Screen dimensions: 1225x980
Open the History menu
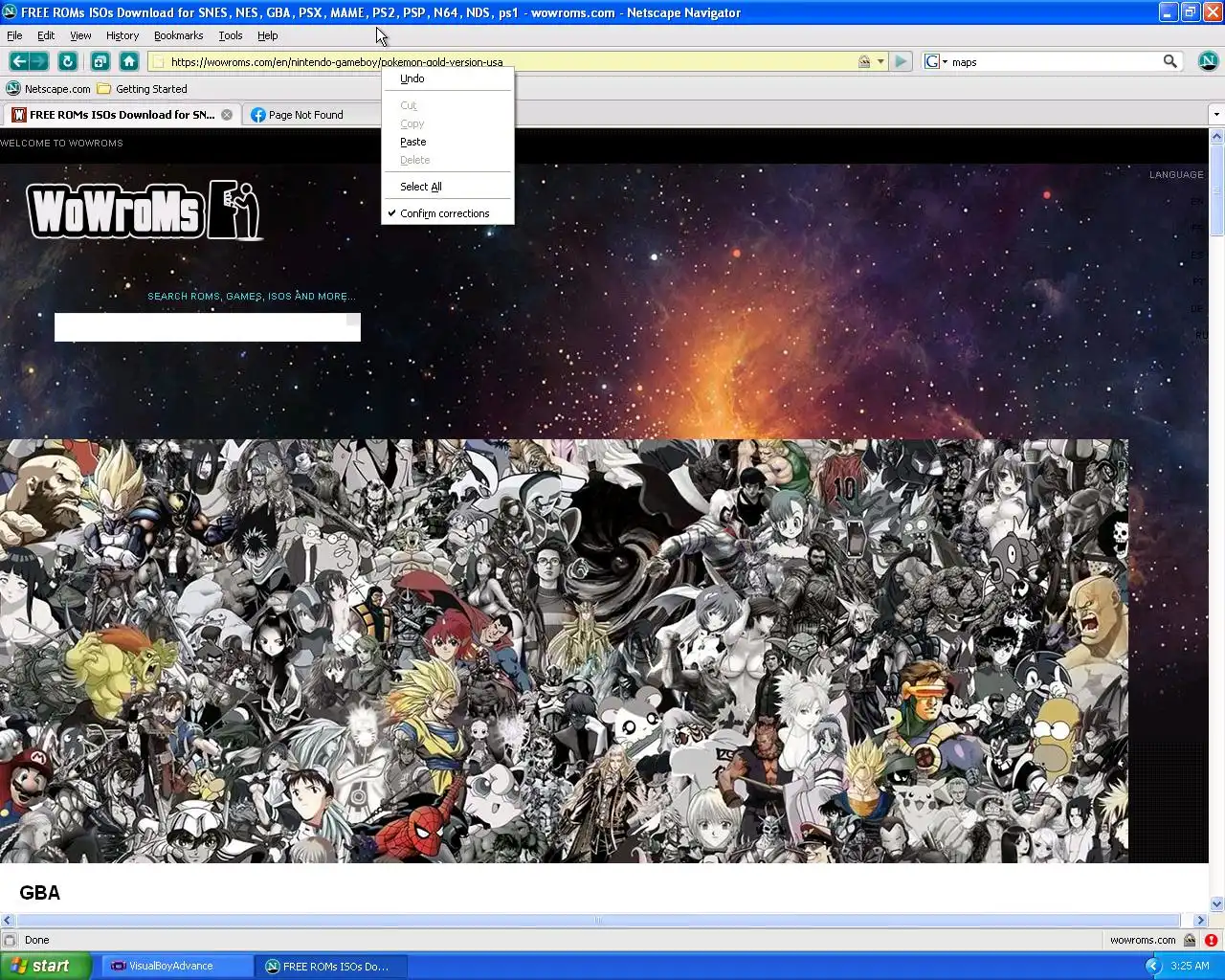click(122, 35)
